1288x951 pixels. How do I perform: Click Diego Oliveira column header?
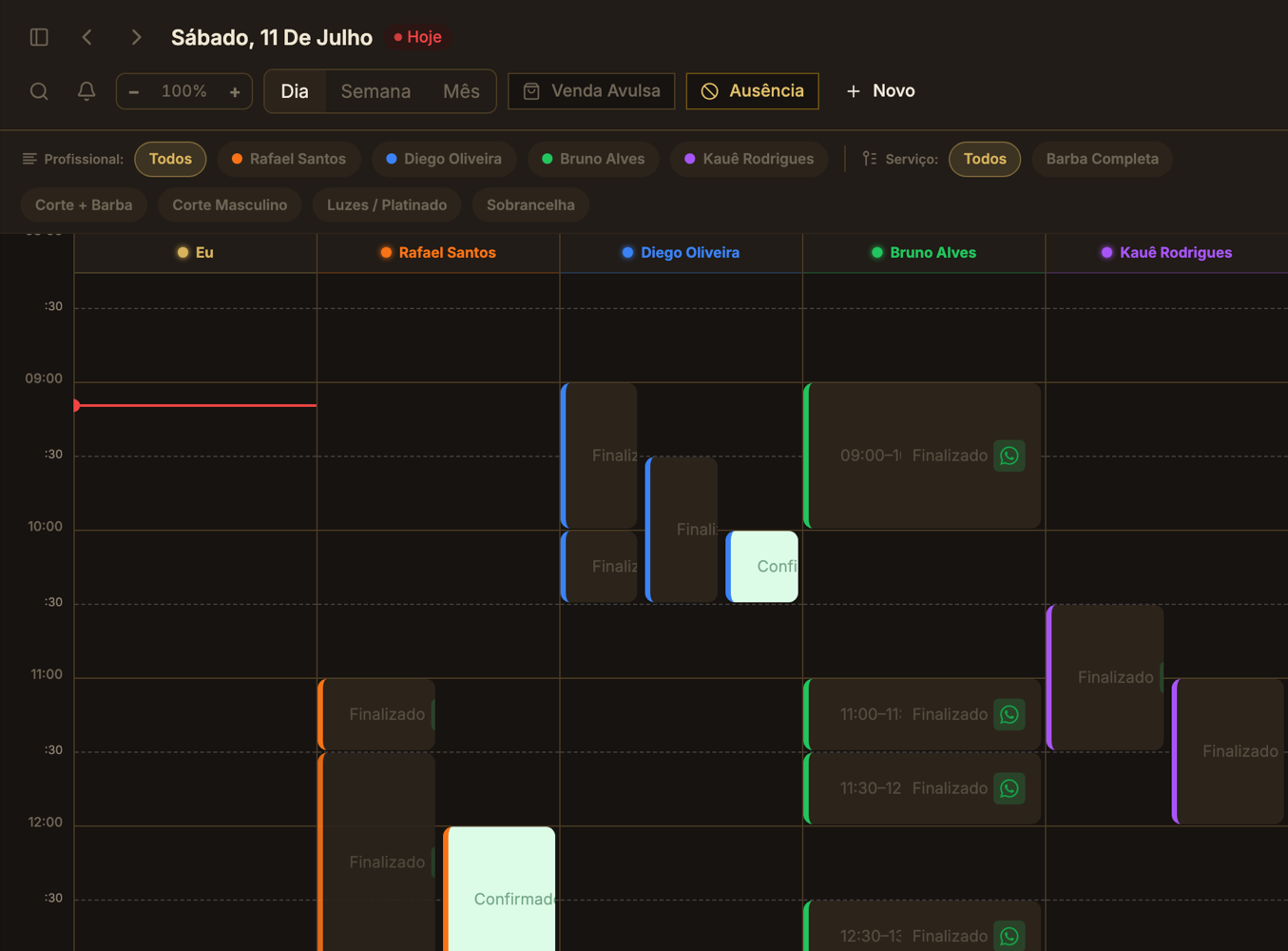[681, 253]
